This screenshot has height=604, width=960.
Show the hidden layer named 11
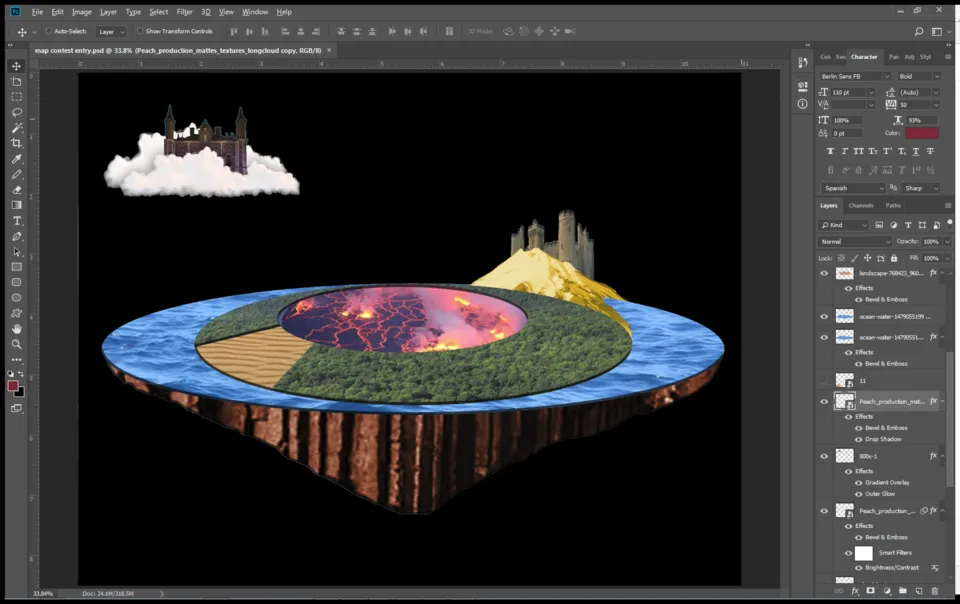click(824, 381)
